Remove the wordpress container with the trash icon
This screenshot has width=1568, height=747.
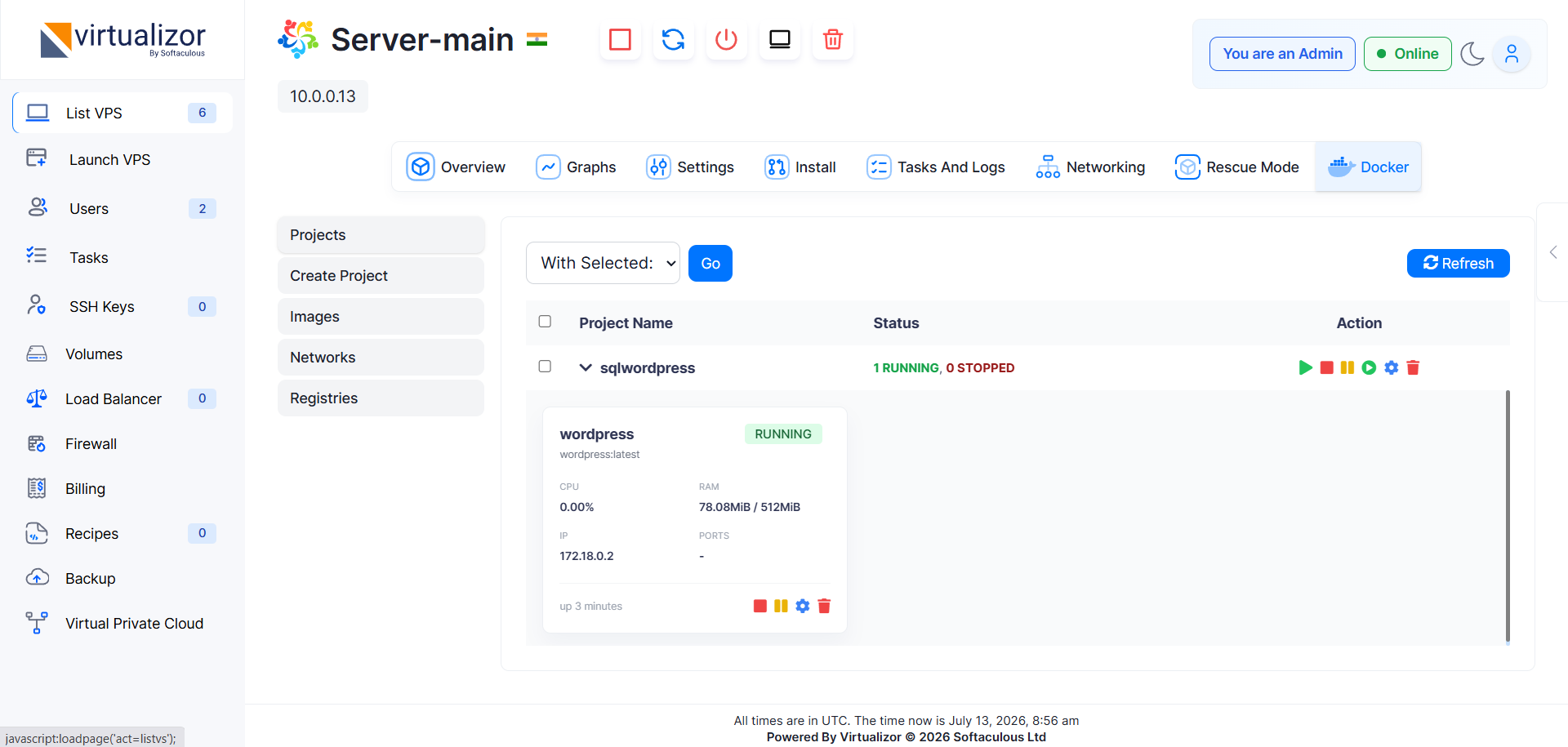pyautogui.click(x=824, y=606)
